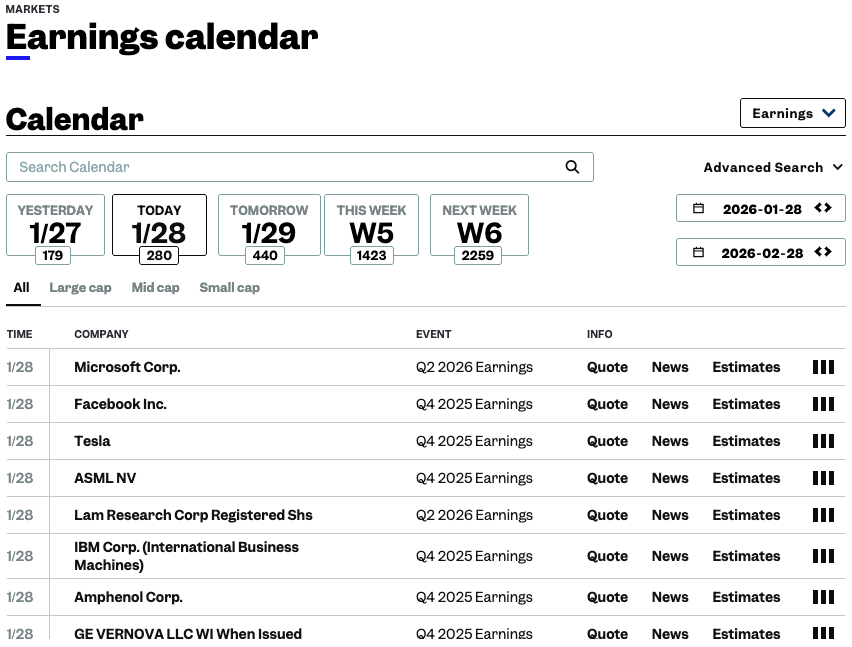The image size is (852, 647).
Task: Open the Quote link for Facebook Inc.
Action: tap(607, 404)
